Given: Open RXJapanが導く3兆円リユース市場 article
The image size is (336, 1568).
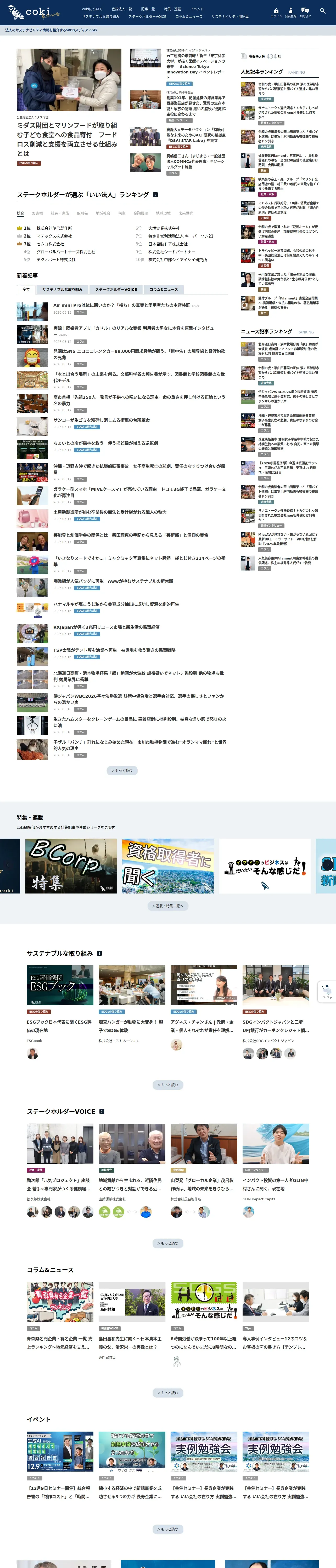Looking at the screenshot, I should pyautogui.click(x=107, y=627).
